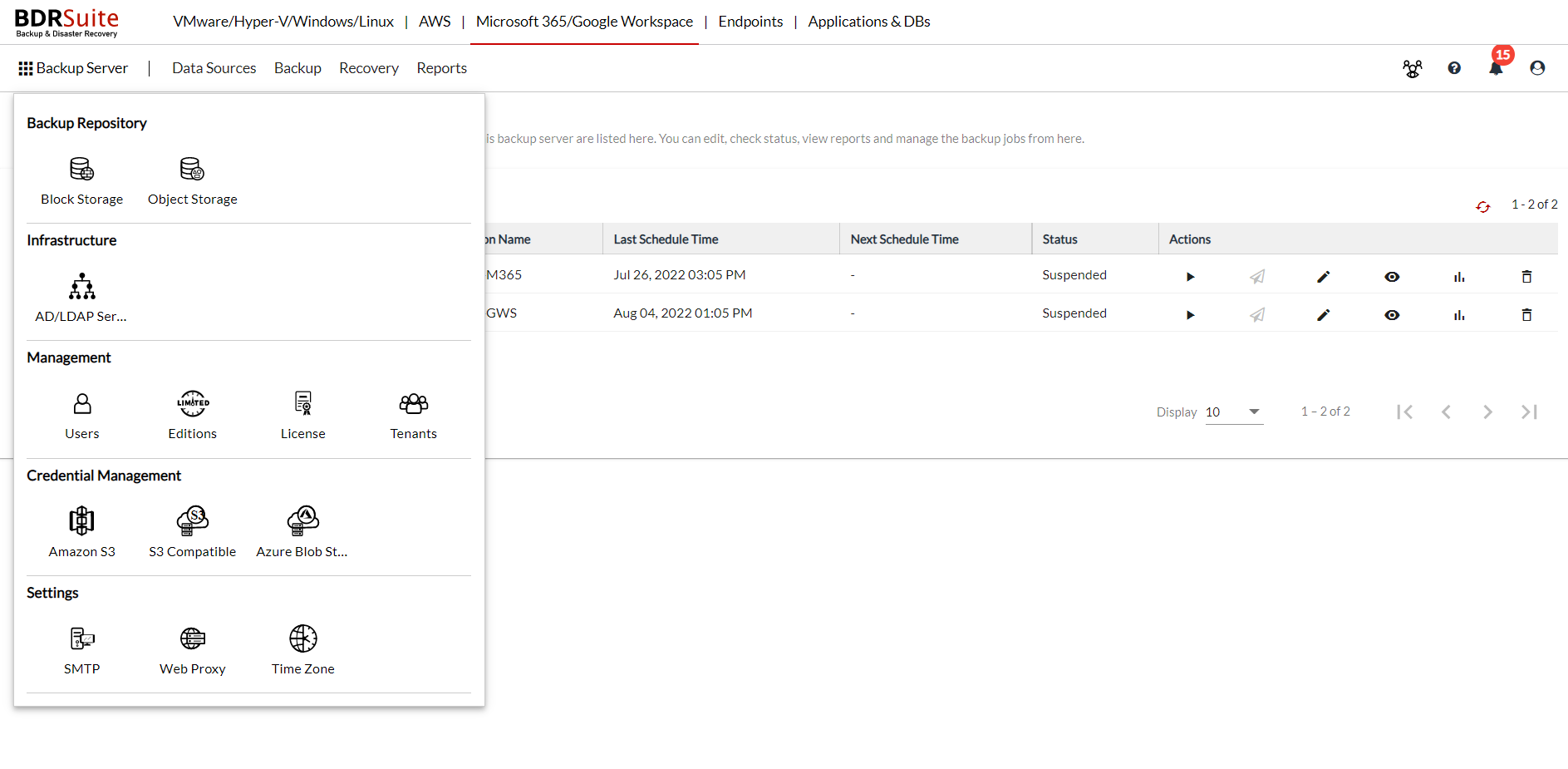Open Block Storage repository

click(81, 180)
